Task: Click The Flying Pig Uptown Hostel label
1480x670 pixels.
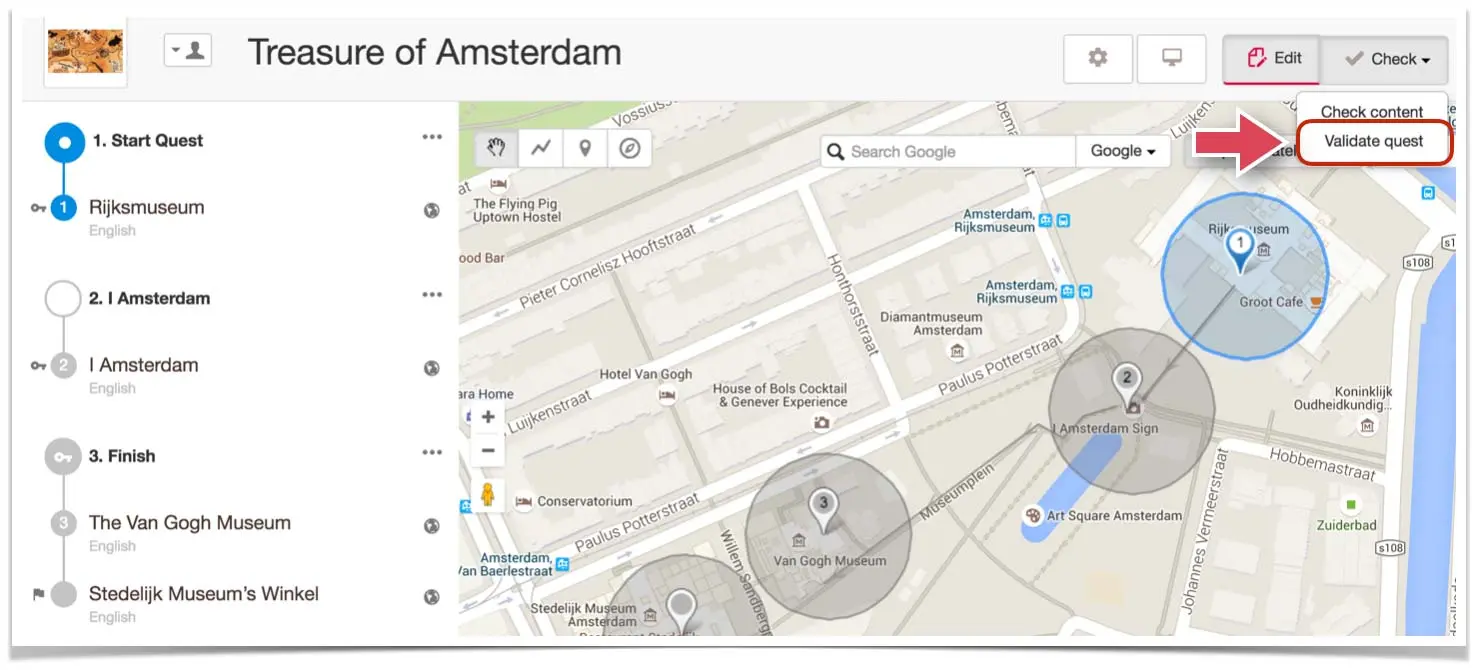Action: (515, 210)
